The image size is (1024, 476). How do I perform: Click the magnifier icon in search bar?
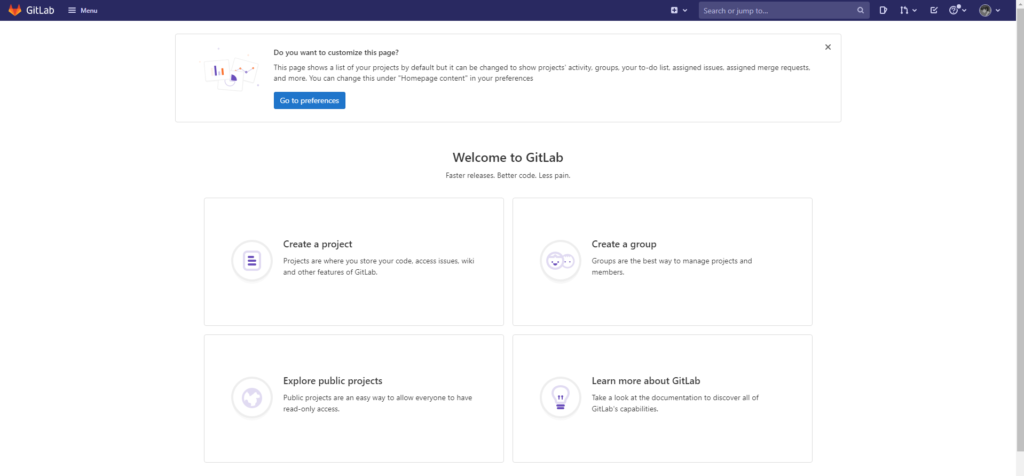pyautogui.click(x=861, y=10)
